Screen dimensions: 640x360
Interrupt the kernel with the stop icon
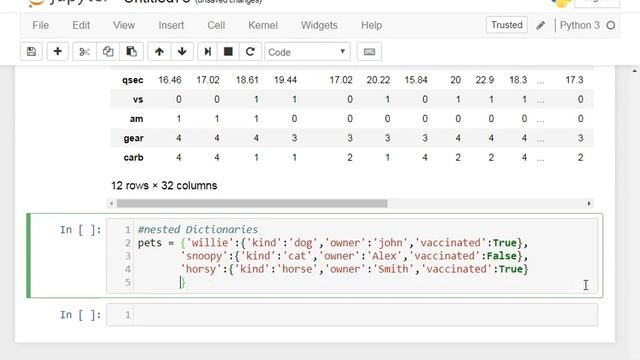229,52
